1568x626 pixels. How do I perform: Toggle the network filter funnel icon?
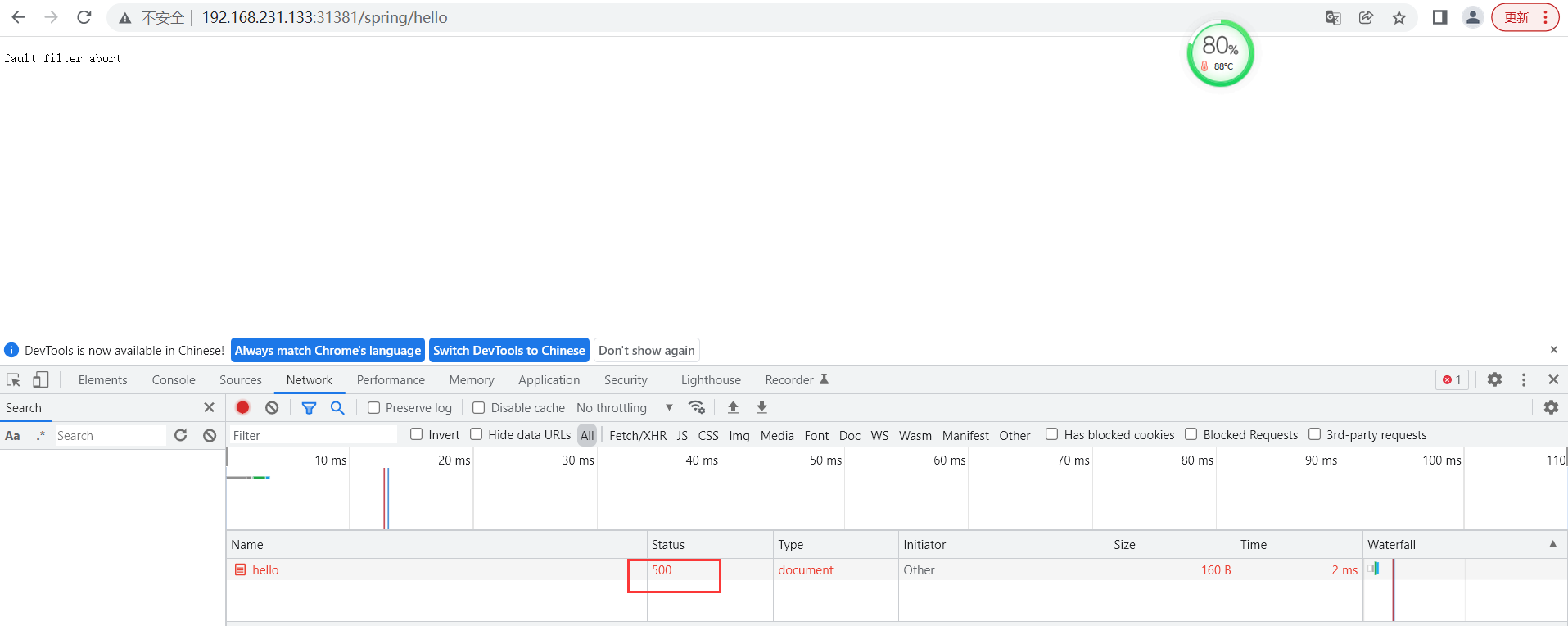[x=309, y=407]
